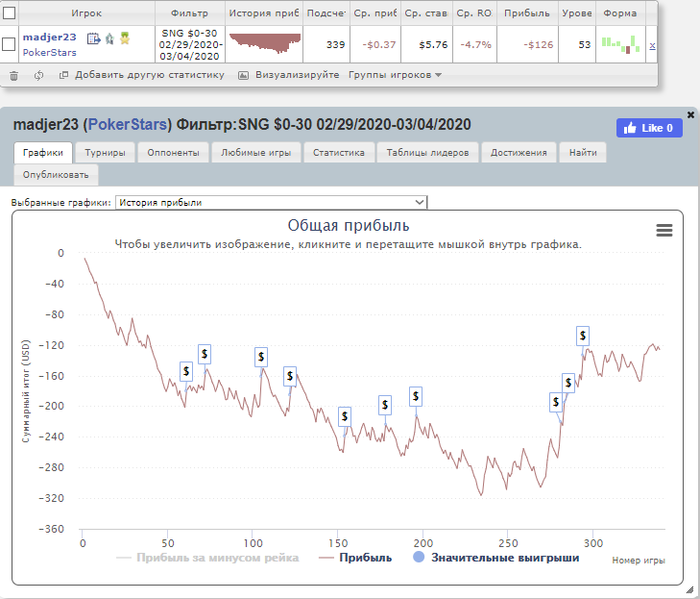Open the Таблицы лидеров tab

[x=428, y=153]
